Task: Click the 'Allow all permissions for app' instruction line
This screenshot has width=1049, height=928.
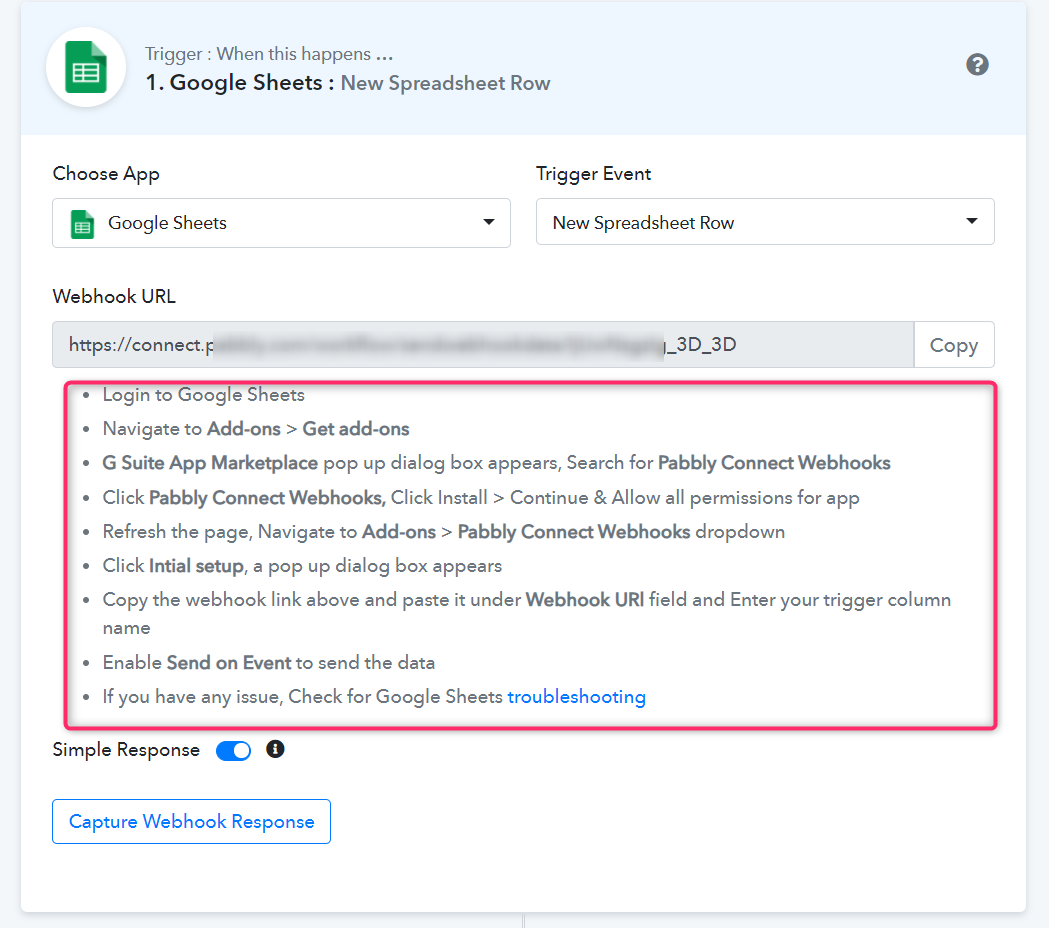Action: (481, 498)
